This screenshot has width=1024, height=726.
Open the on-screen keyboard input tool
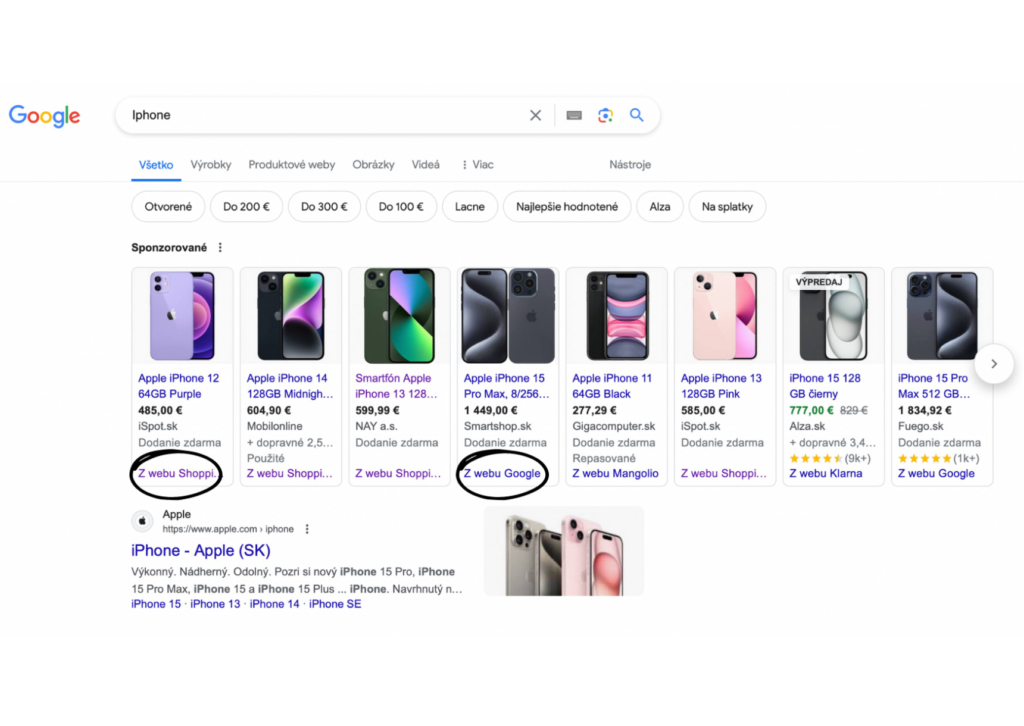pyautogui.click(x=574, y=115)
